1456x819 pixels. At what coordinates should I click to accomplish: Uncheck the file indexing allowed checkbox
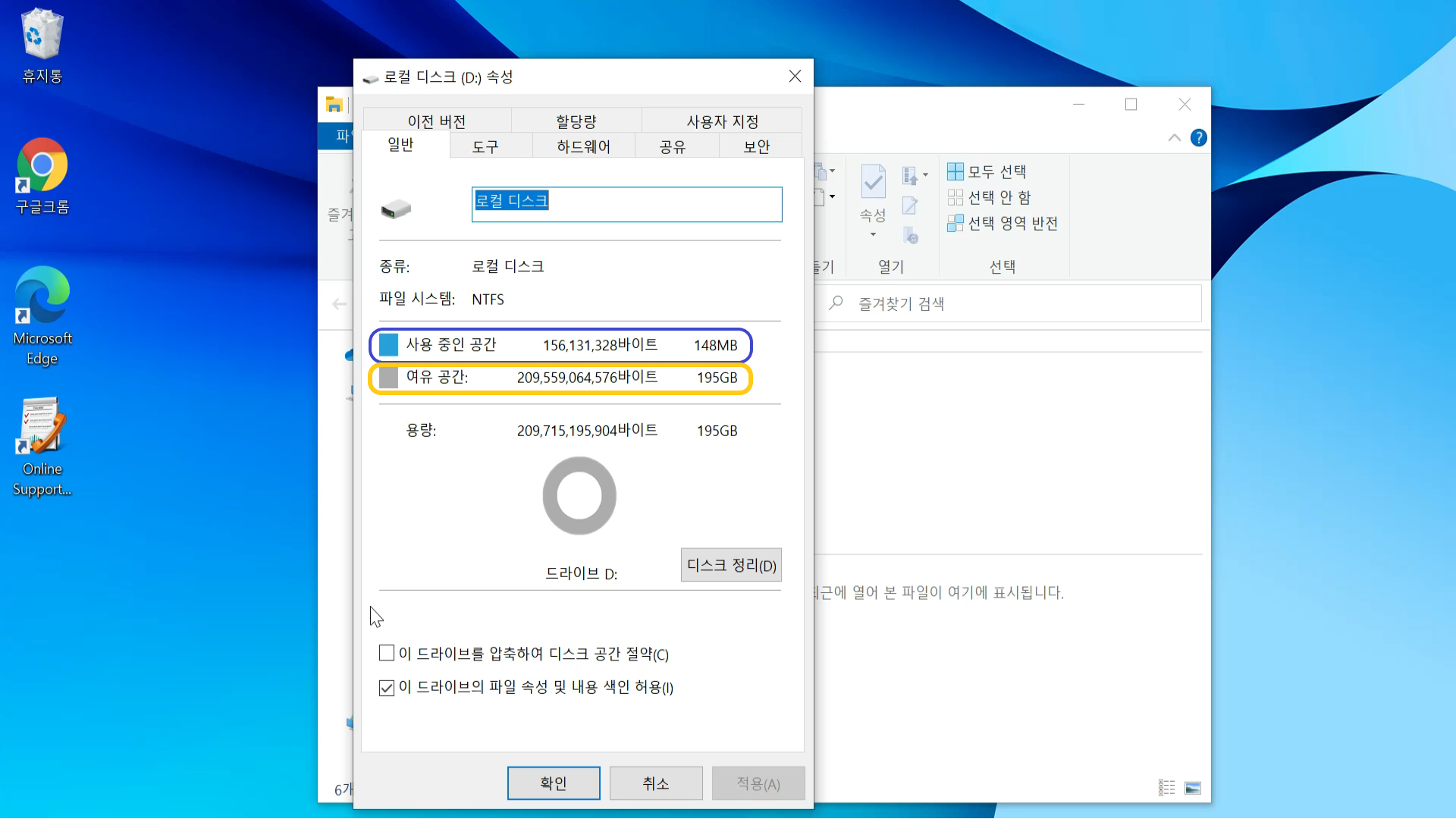(387, 688)
